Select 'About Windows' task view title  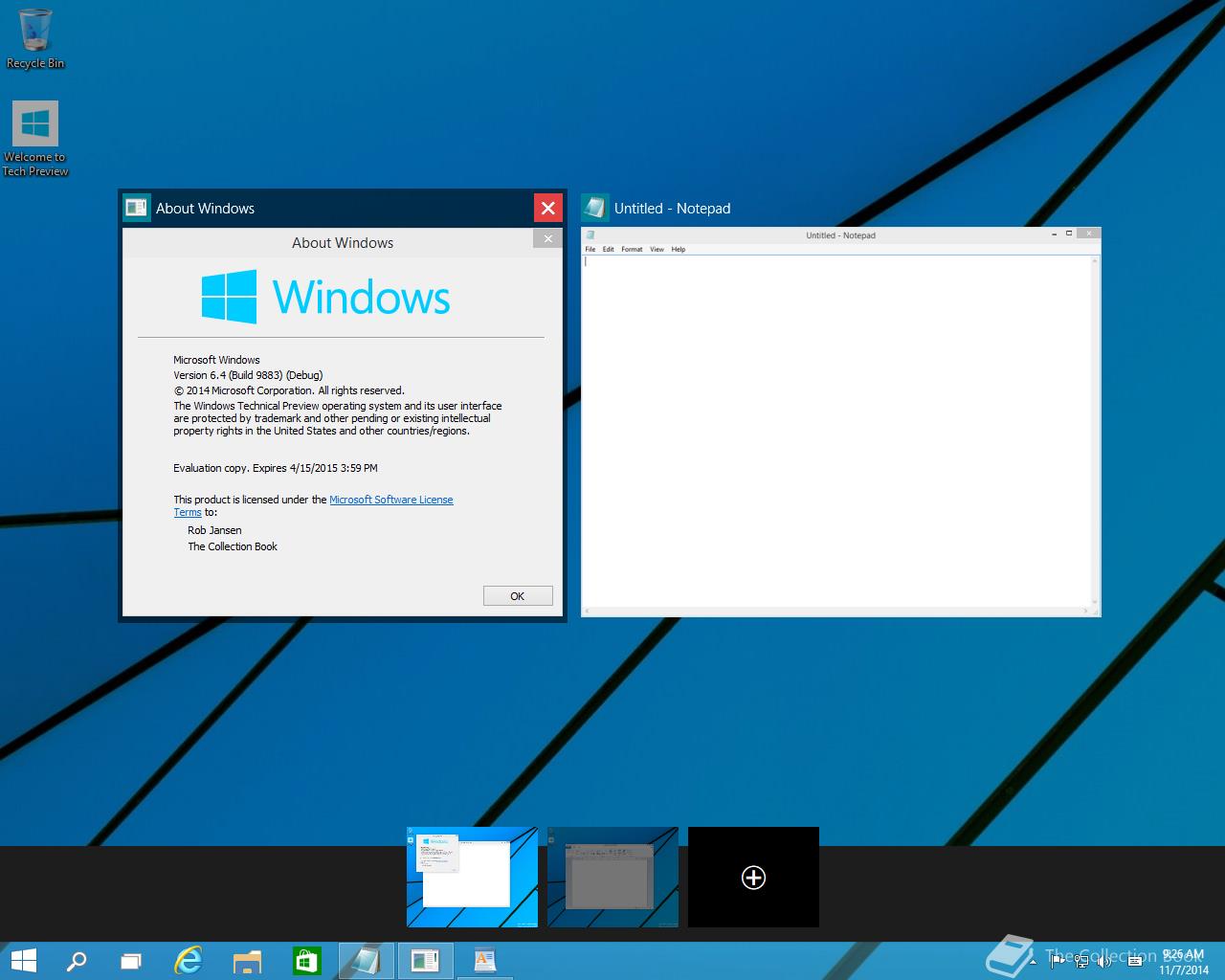tap(205, 209)
